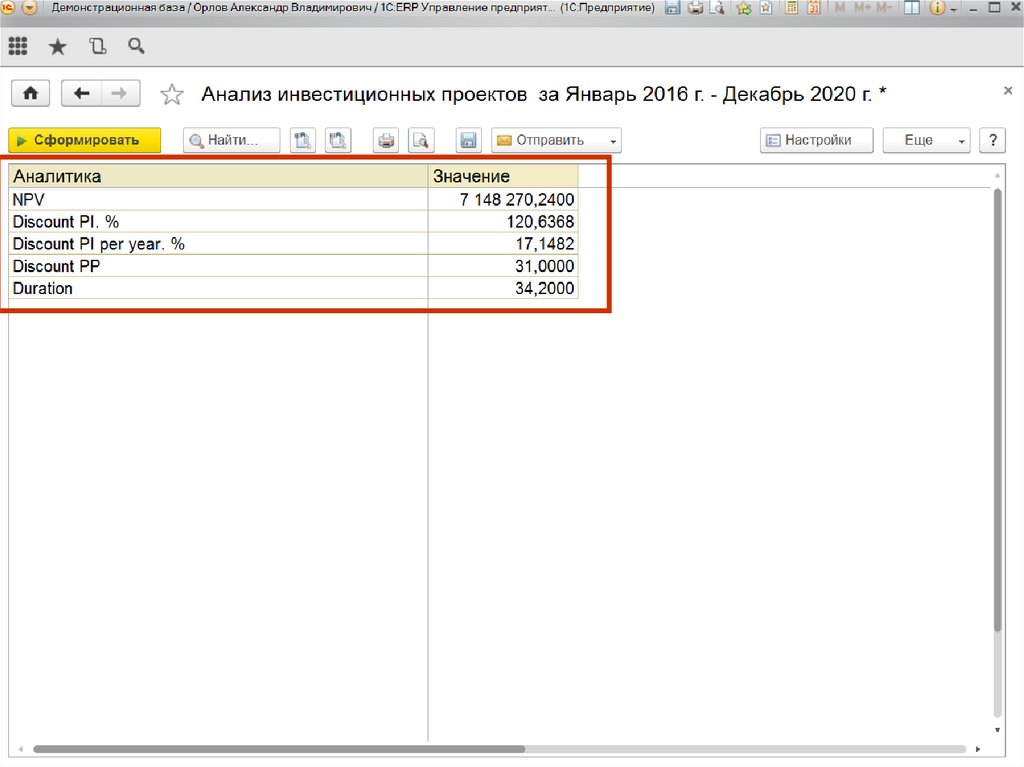1024x767 pixels.
Task: Select the Аналитика column header
Action: point(218,176)
